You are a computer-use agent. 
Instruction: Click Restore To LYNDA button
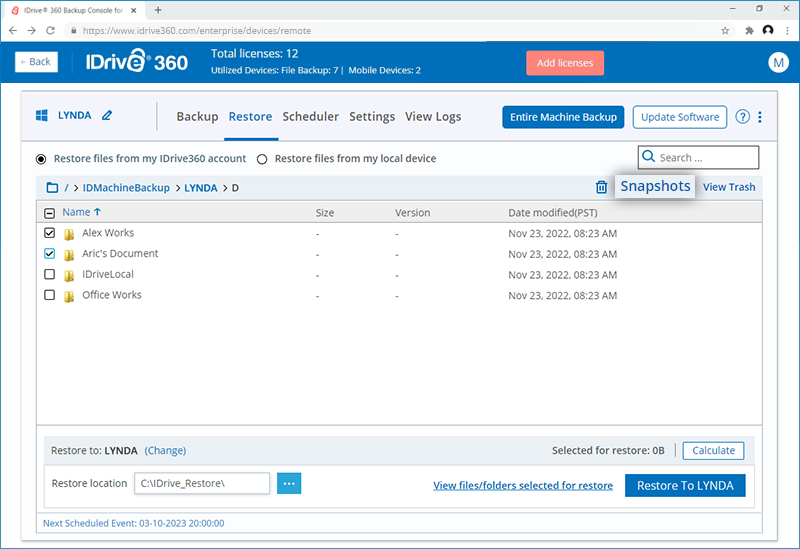(x=685, y=485)
